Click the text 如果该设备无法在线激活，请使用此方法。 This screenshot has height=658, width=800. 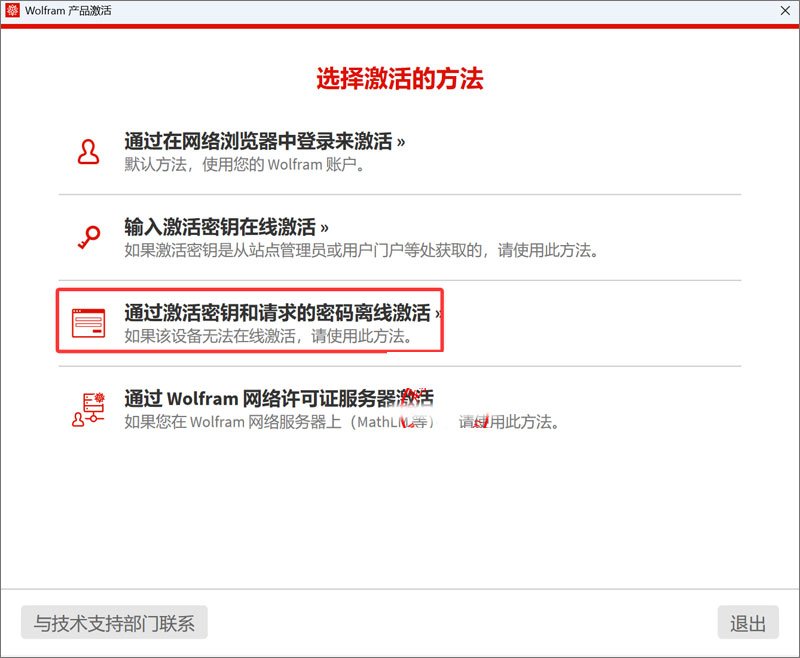tap(268, 336)
